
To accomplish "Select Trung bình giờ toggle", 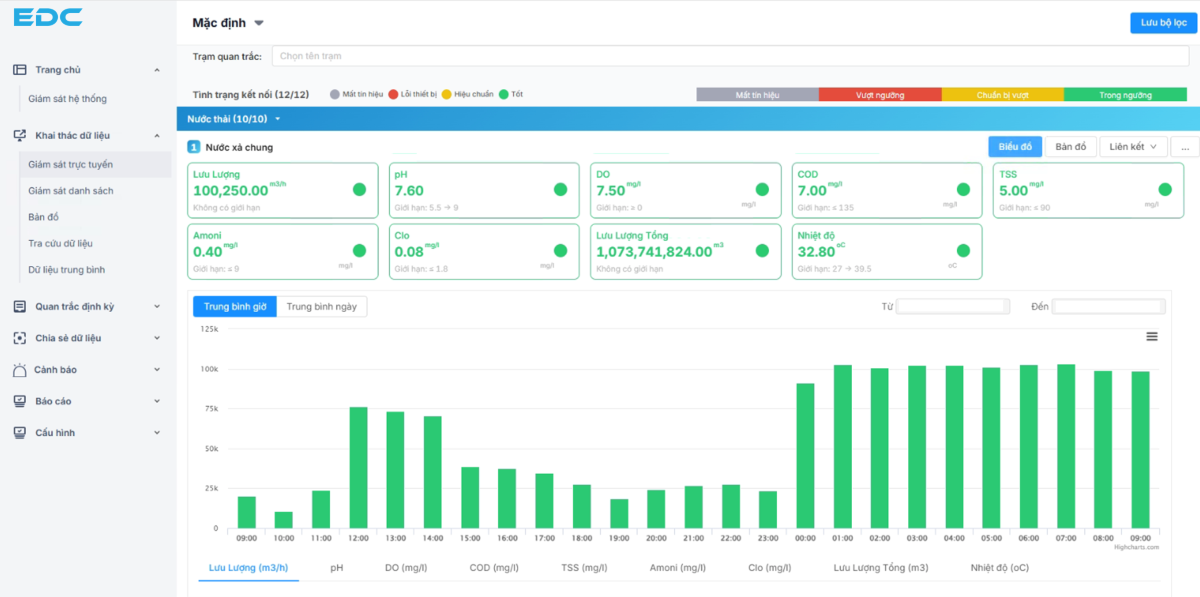I will pyautogui.click(x=235, y=307).
